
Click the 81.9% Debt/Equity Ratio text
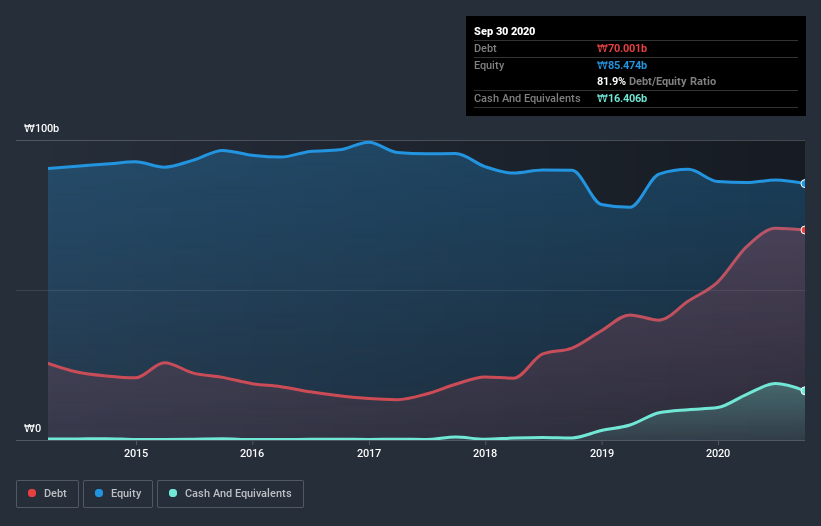click(657, 81)
